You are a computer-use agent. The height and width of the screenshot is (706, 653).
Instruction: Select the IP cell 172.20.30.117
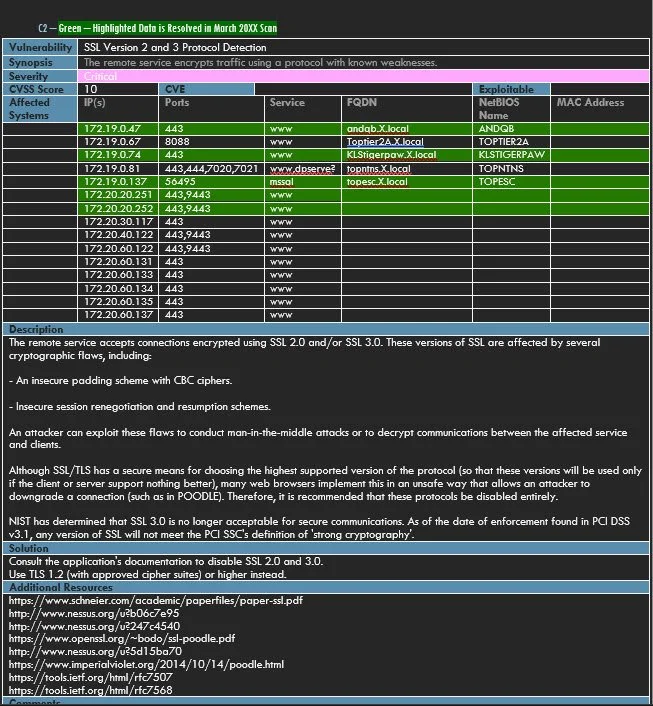click(118, 222)
